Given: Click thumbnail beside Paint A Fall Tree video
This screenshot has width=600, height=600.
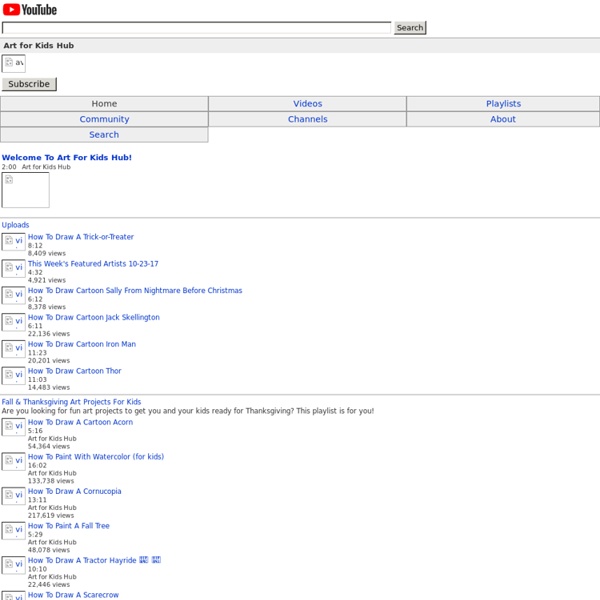Looking at the screenshot, I should tap(13, 531).
